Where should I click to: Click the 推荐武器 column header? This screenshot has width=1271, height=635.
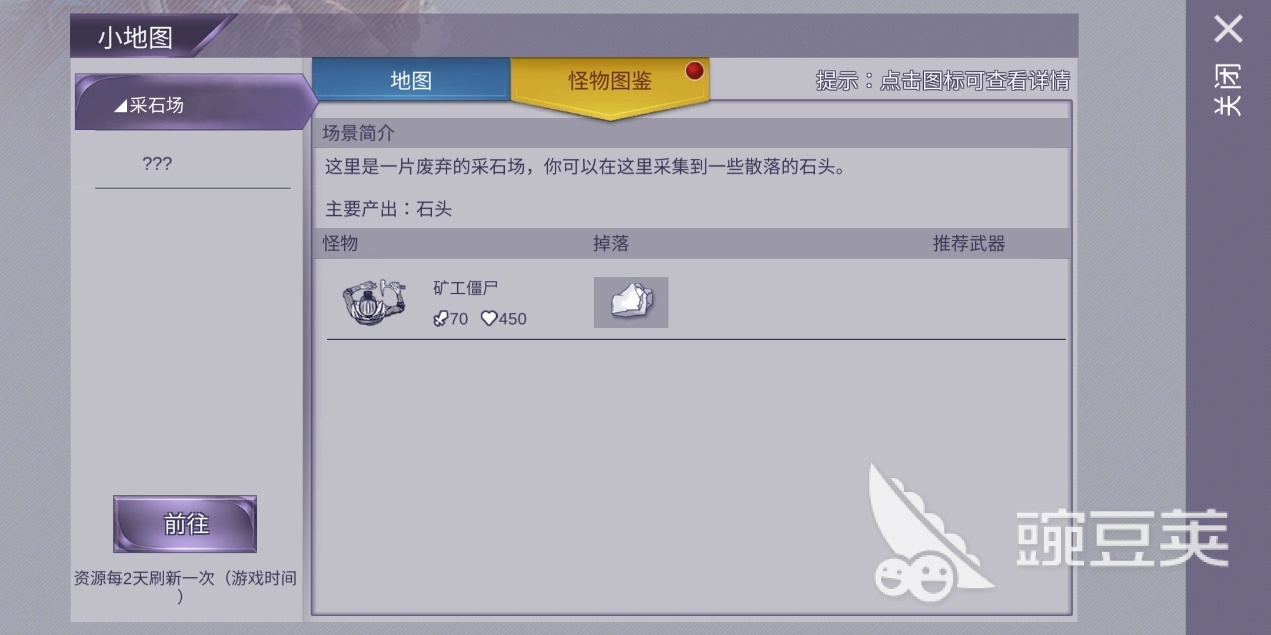969,243
